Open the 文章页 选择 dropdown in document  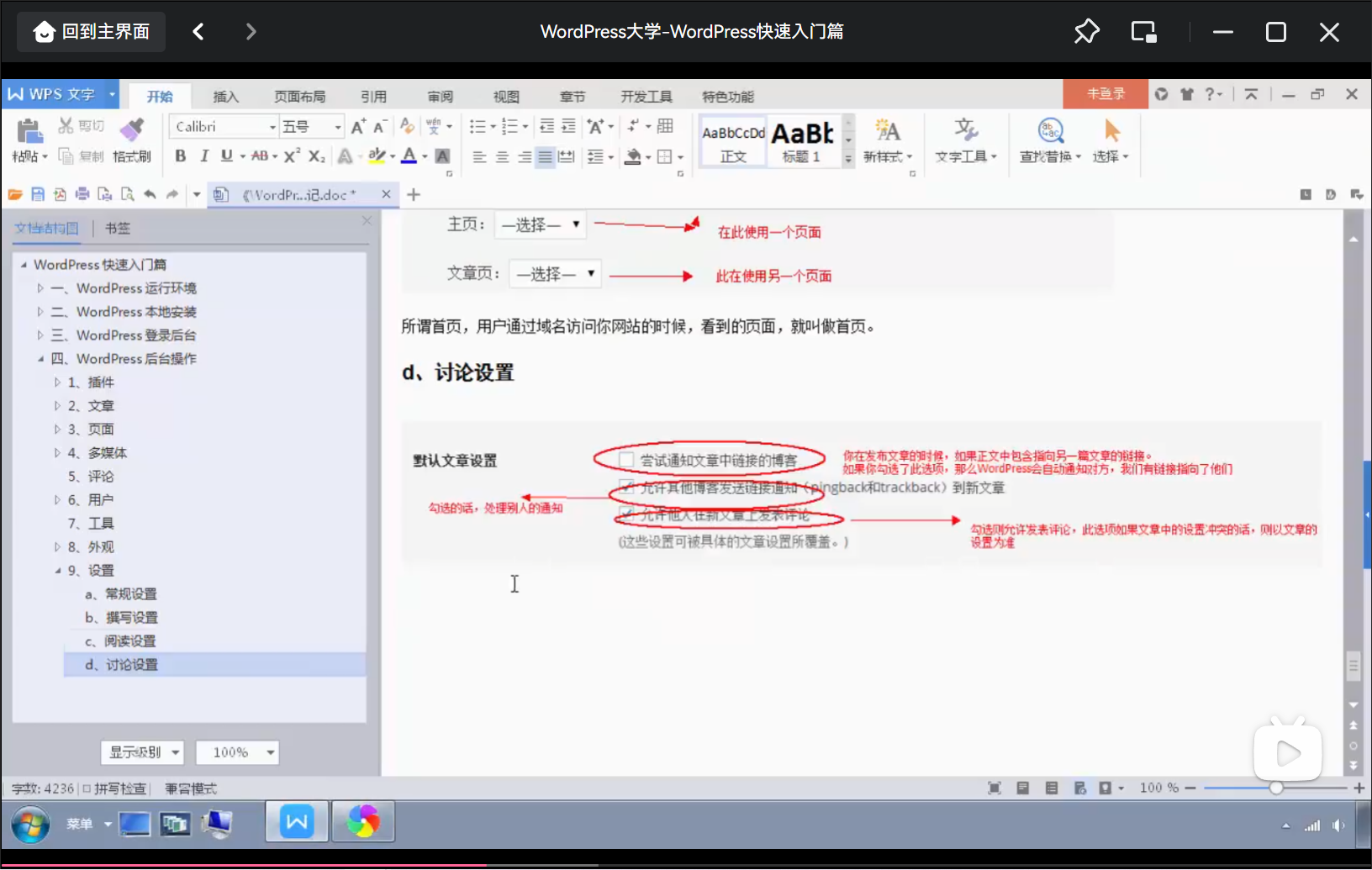coord(555,274)
